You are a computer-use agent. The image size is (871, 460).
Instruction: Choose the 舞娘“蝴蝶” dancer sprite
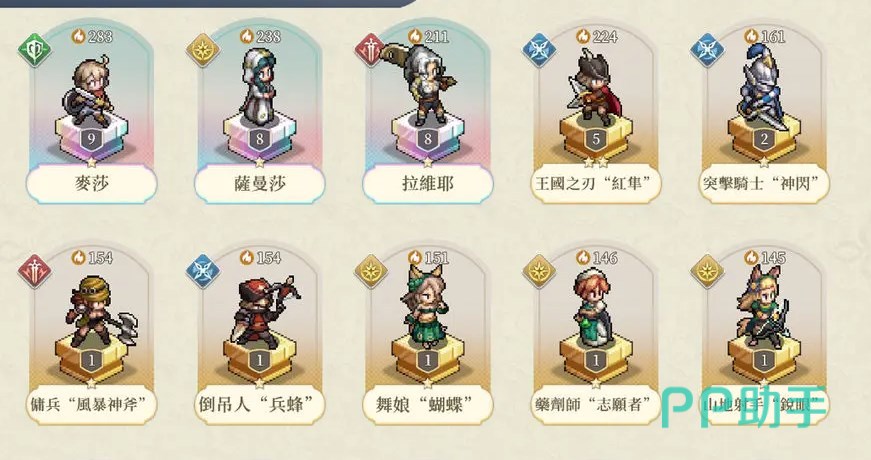[427, 306]
